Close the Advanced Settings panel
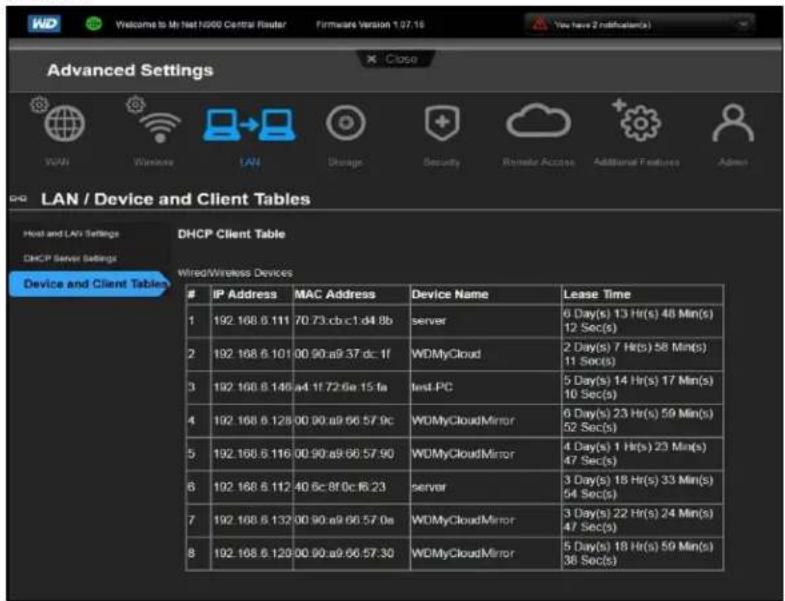Screen dimensions: 785x601 click(394, 59)
